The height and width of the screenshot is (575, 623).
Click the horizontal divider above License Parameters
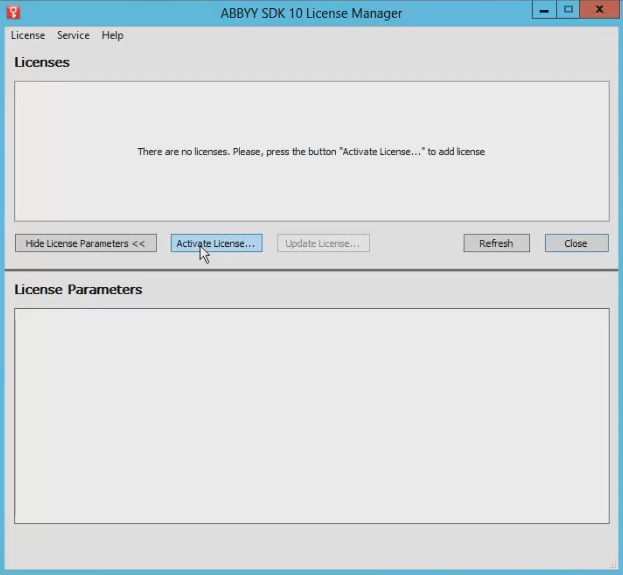[x=311, y=269]
